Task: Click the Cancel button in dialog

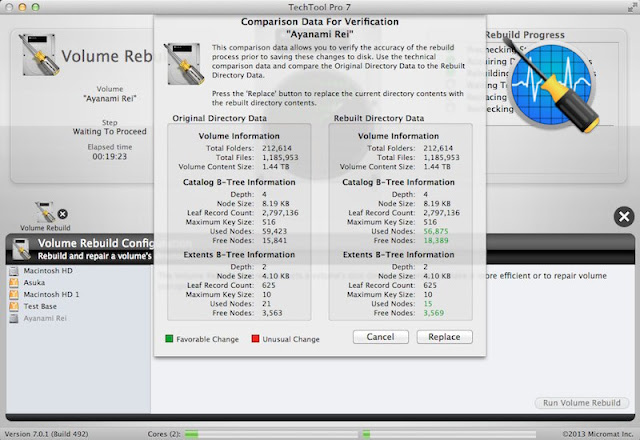Action: click(380, 337)
